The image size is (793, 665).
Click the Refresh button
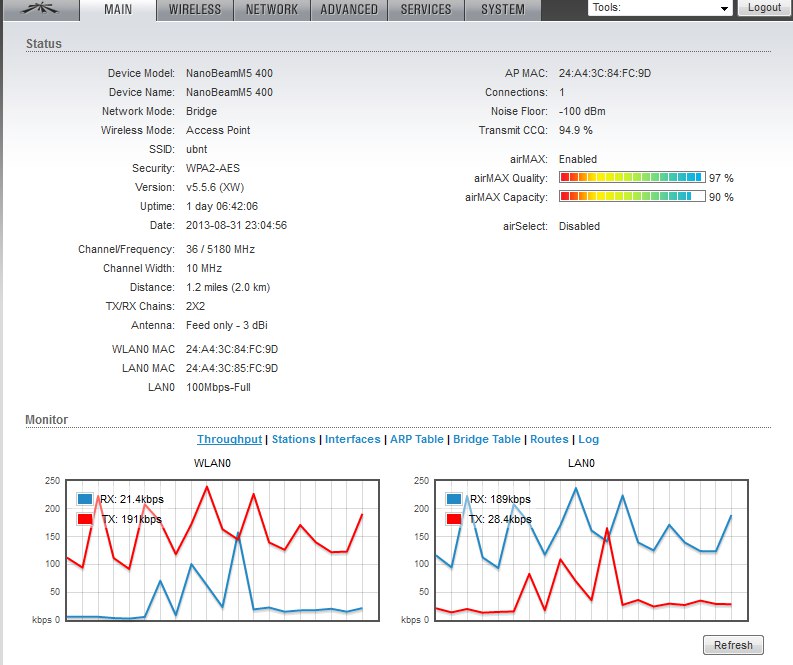coord(733,645)
